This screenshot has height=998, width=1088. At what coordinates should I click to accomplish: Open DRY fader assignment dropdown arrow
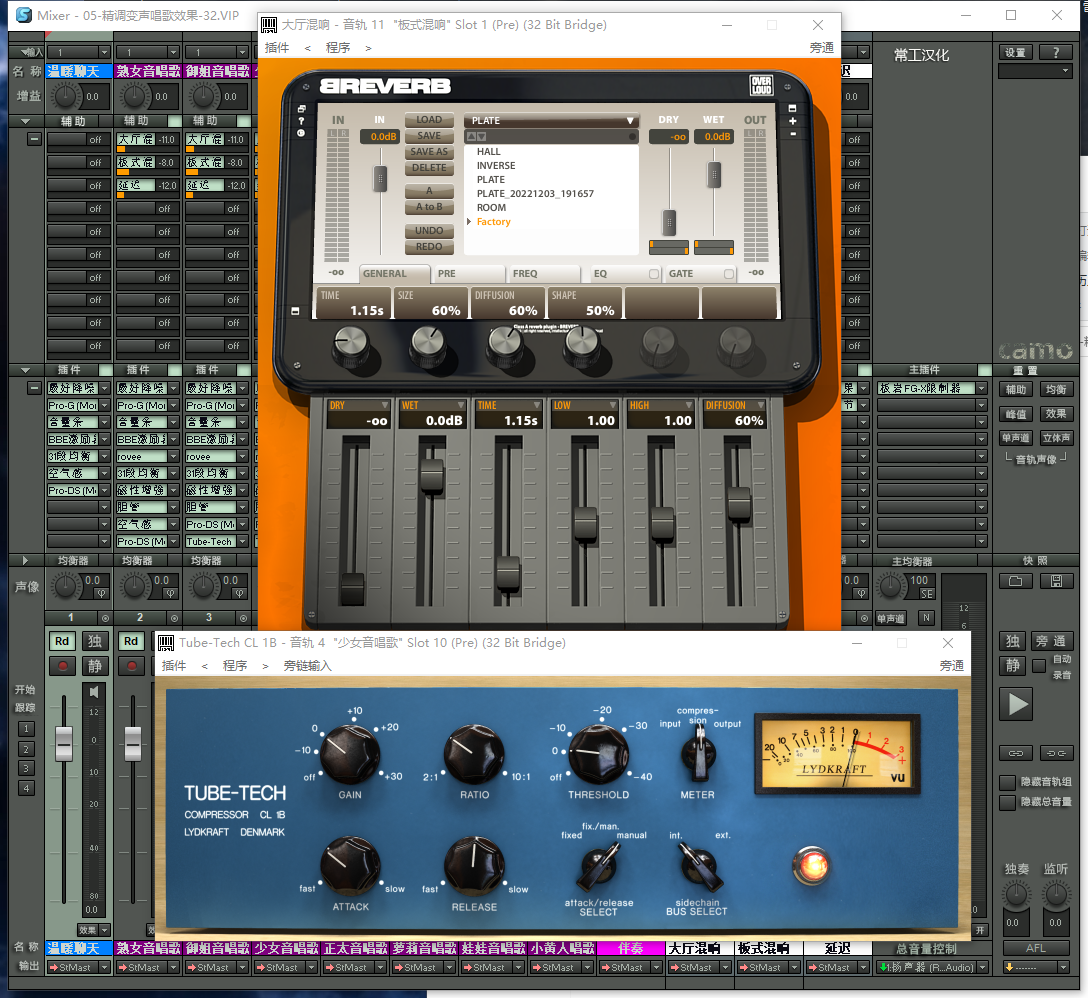(384, 405)
